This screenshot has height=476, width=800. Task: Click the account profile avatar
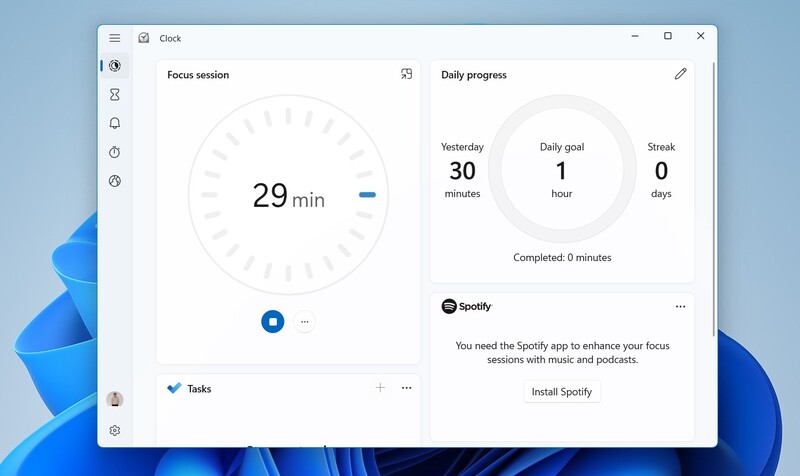coord(115,400)
